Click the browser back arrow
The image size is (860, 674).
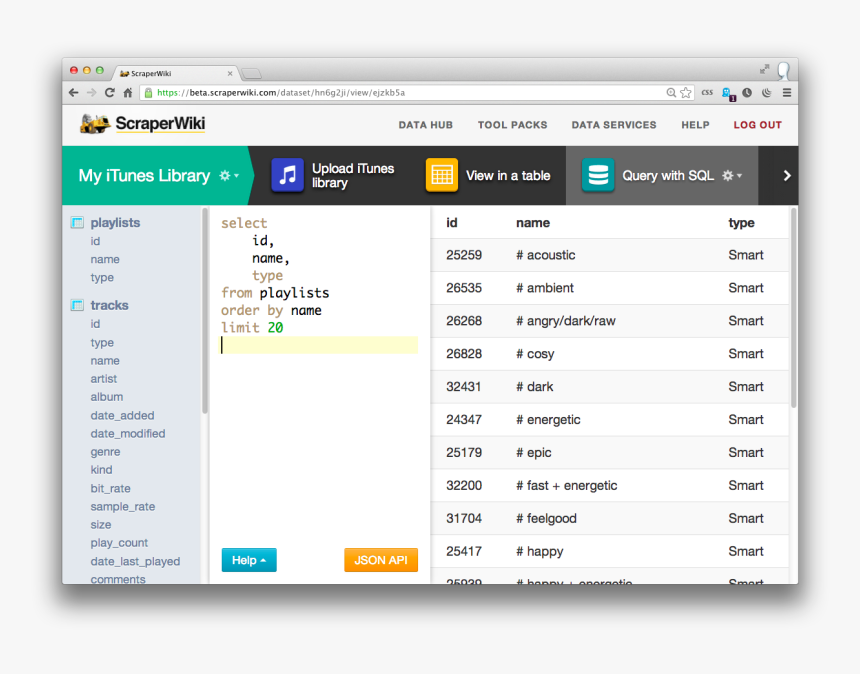click(x=73, y=93)
